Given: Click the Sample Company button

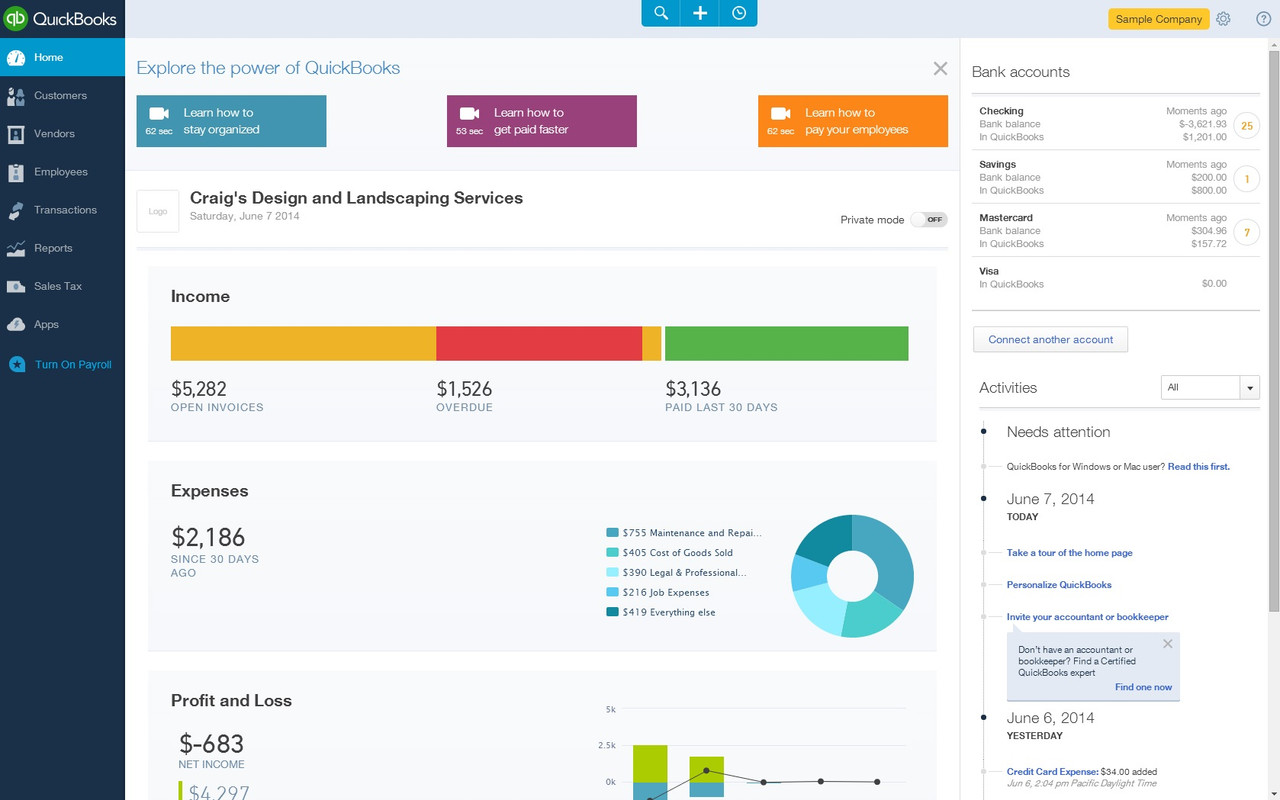Looking at the screenshot, I should [x=1158, y=19].
